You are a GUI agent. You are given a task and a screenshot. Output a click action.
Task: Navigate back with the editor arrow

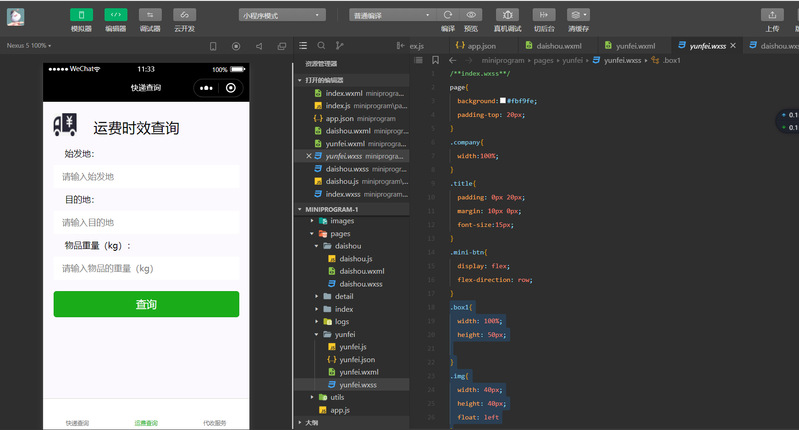tap(452, 60)
